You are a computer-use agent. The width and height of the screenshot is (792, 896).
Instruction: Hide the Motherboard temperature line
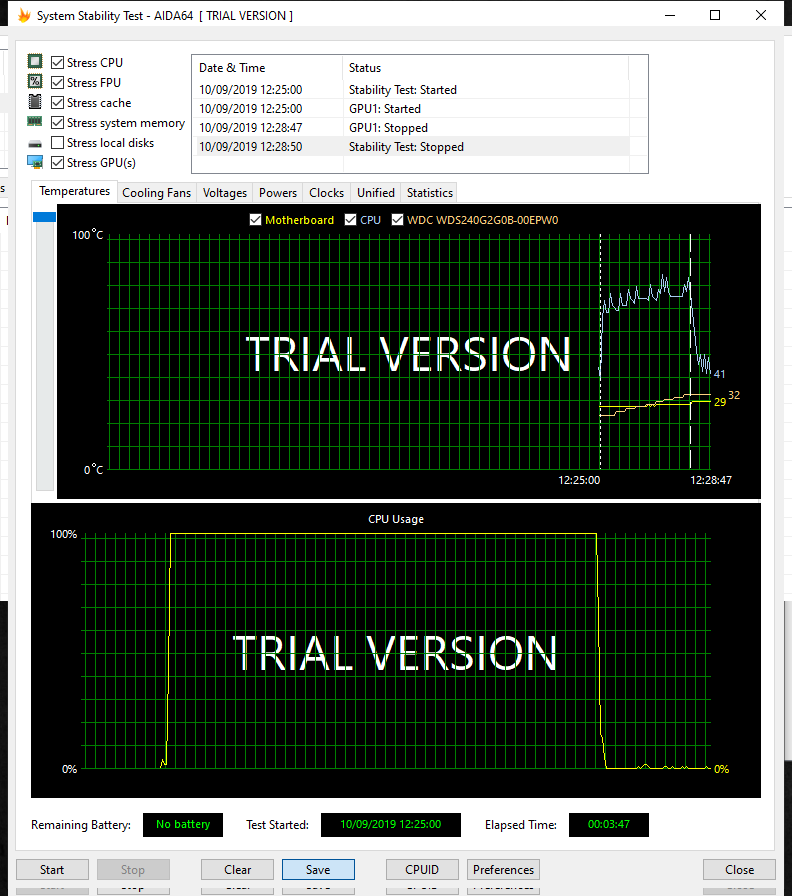pos(255,220)
